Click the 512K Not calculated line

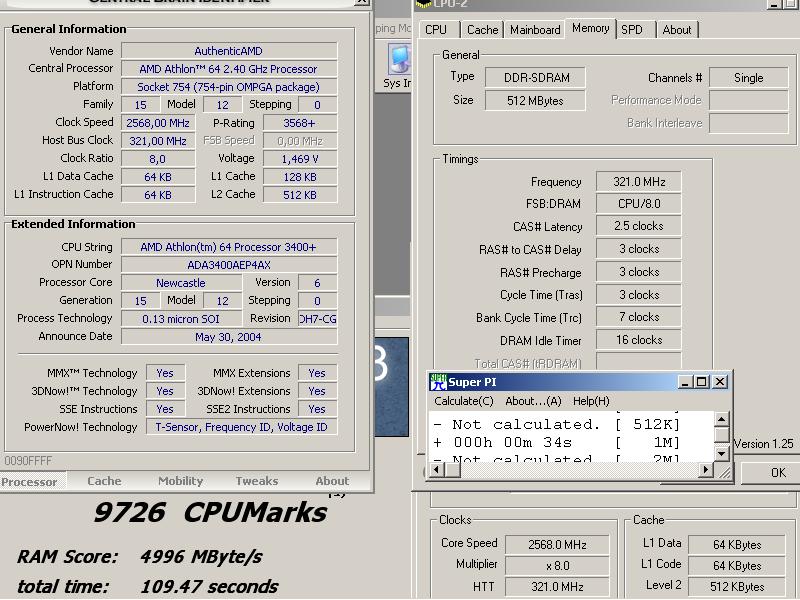[x=556, y=424]
